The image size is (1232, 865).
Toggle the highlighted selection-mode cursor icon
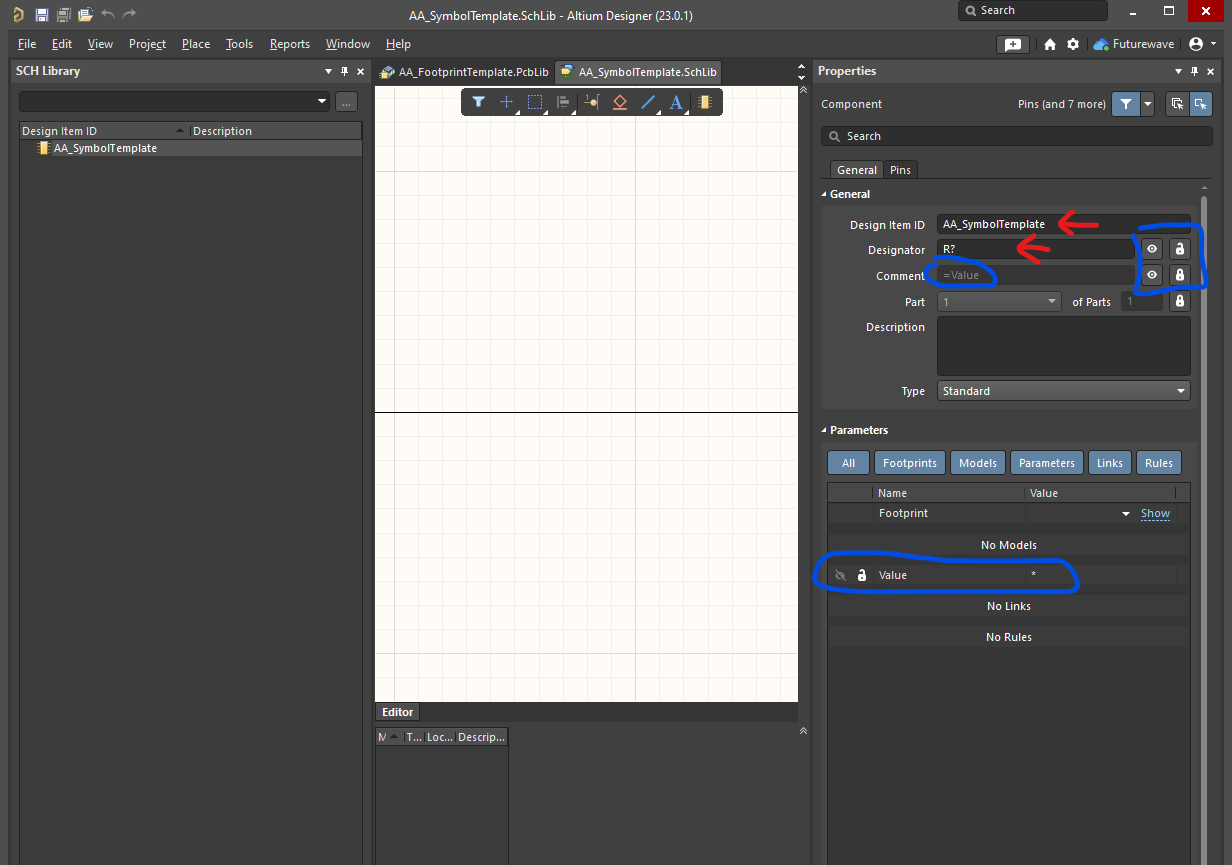[x=1201, y=104]
